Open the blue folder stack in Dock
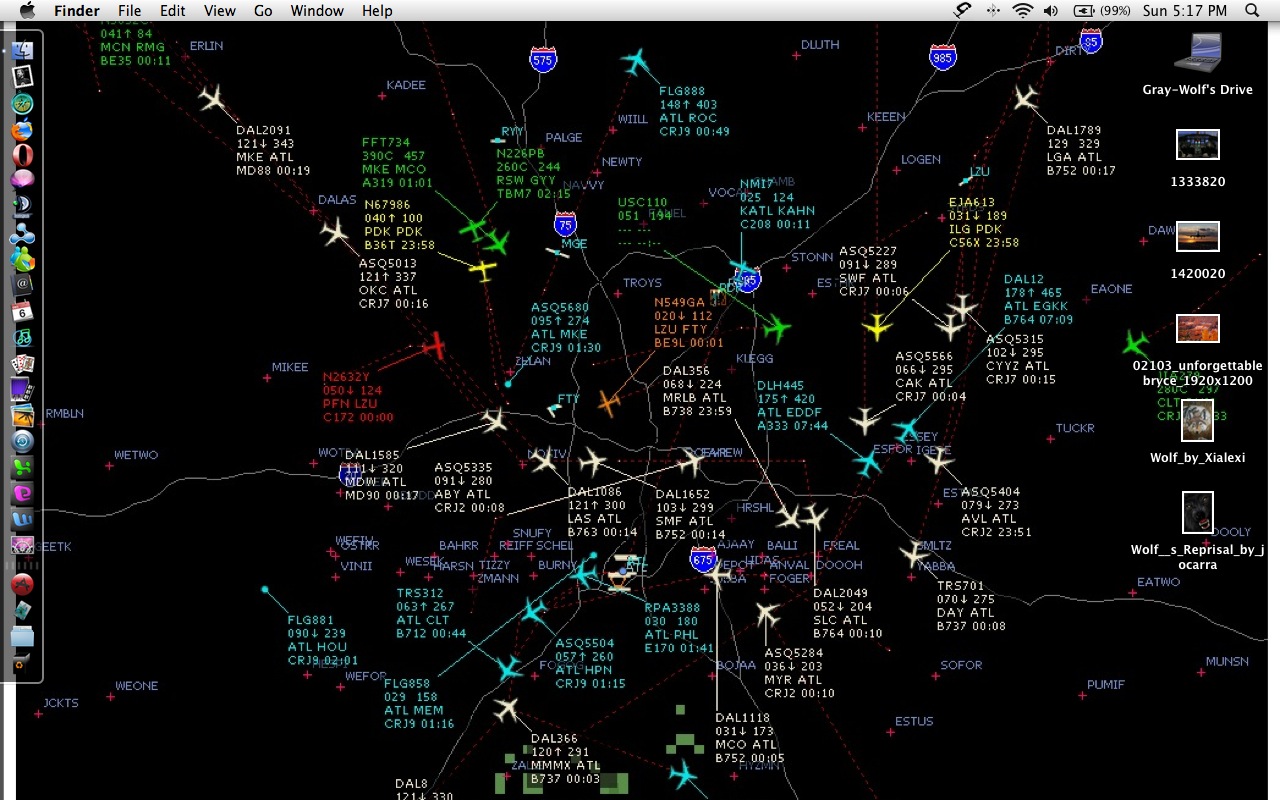The height and width of the screenshot is (800, 1280). point(22,636)
